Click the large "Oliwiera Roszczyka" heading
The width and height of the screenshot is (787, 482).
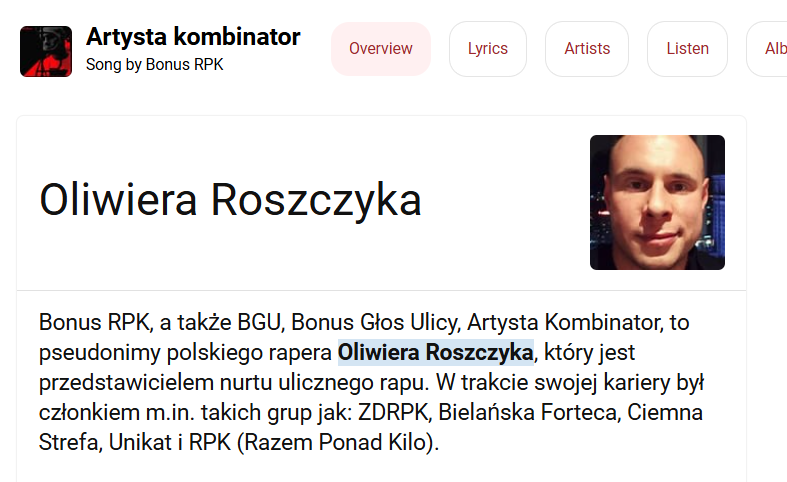point(230,200)
